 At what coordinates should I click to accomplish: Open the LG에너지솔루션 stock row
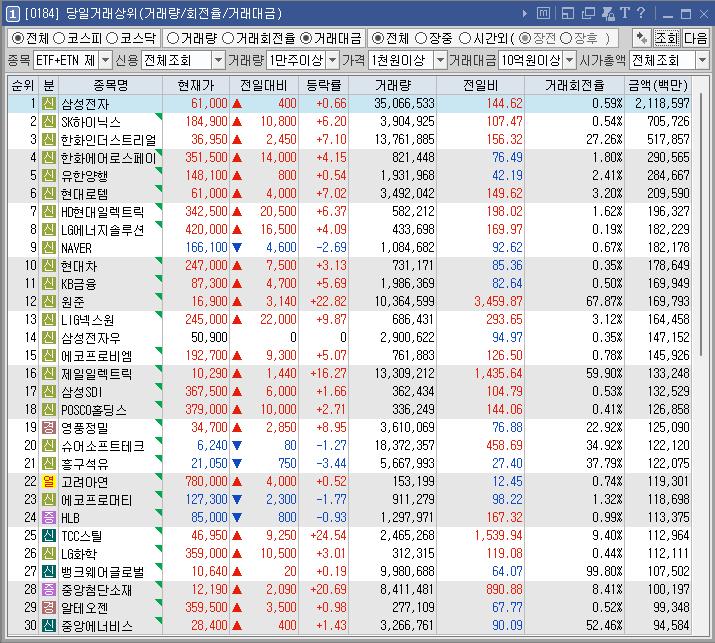pyautogui.click(x=349, y=229)
